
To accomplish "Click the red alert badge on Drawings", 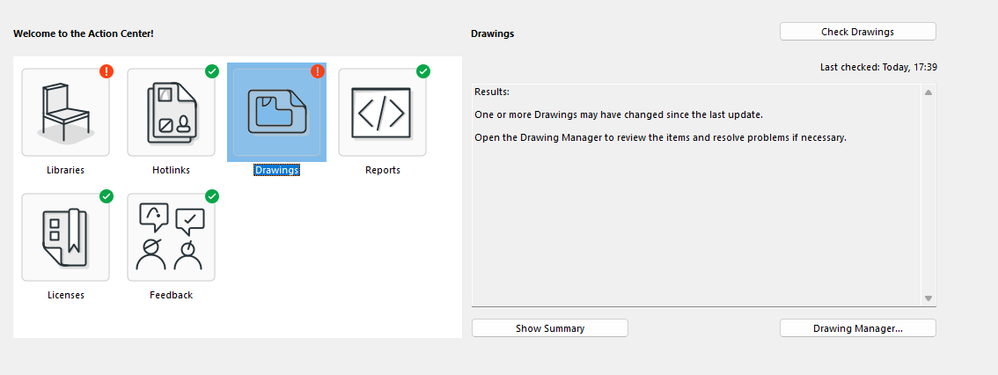I will (318, 71).
